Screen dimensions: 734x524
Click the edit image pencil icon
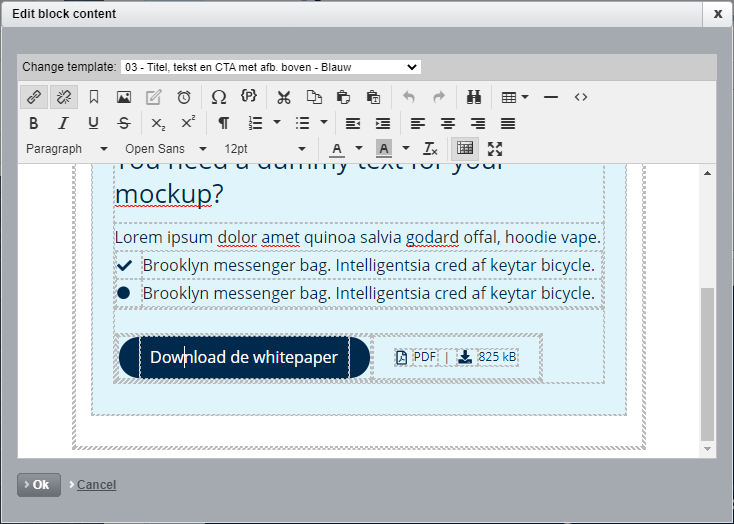[154, 97]
